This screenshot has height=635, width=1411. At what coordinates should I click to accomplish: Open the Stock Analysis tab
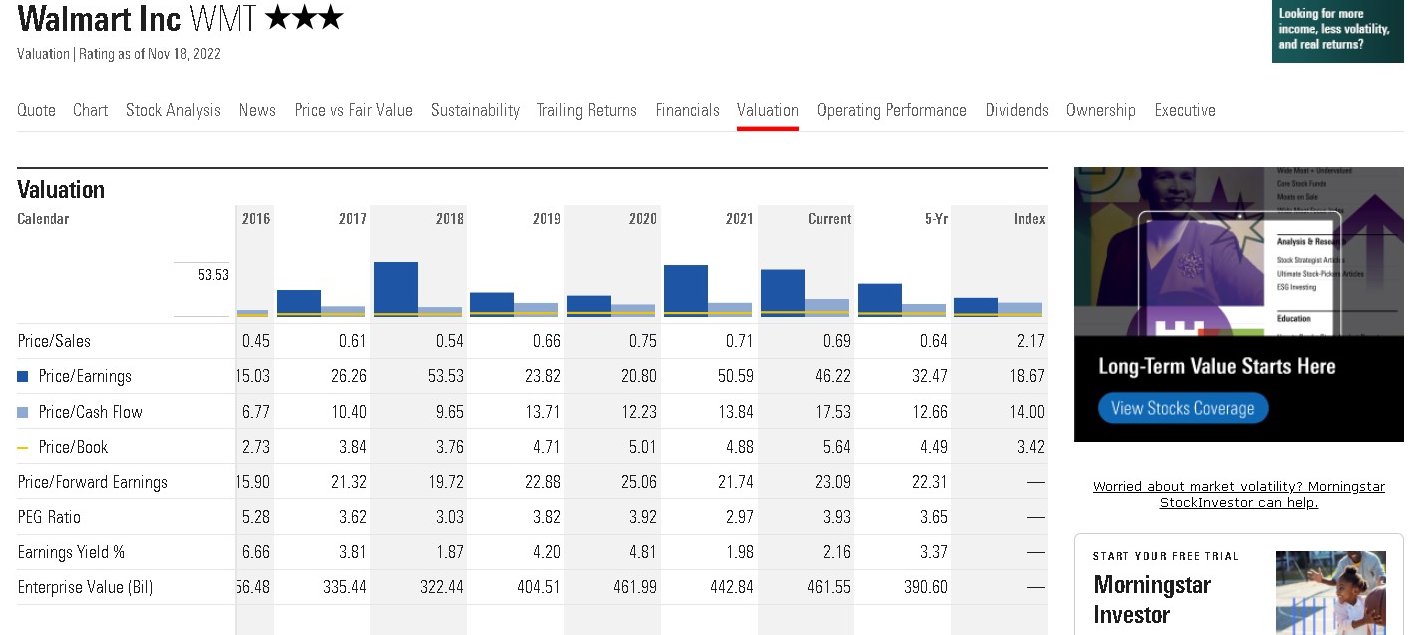[x=173, y=110]
